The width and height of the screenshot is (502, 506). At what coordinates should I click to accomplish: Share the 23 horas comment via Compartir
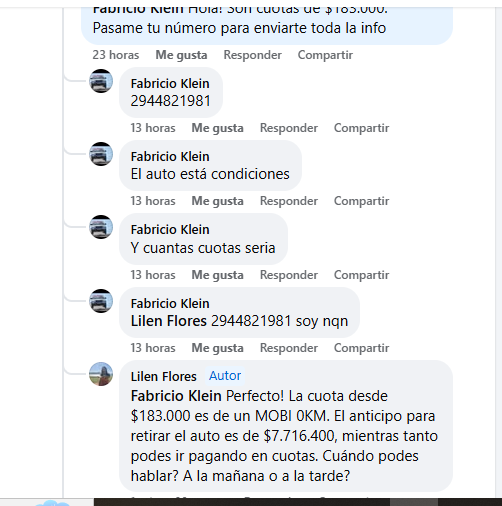(x=325, y=55)
